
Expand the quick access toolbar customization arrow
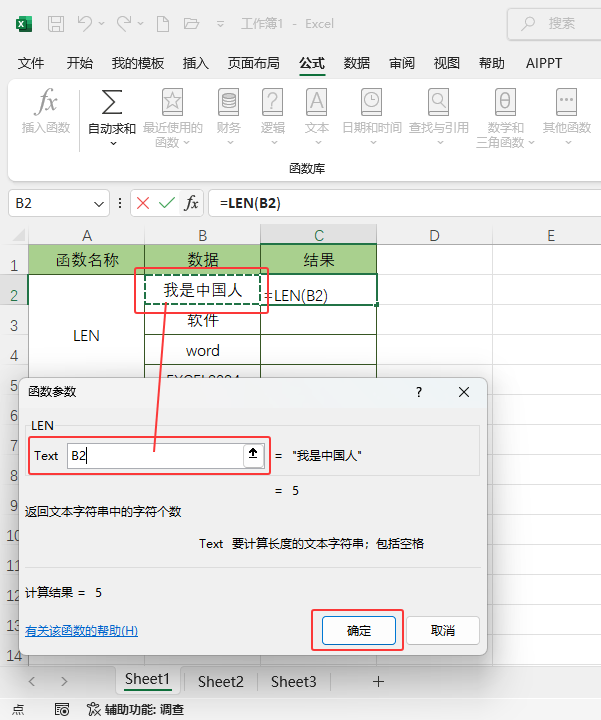(220, 23)
